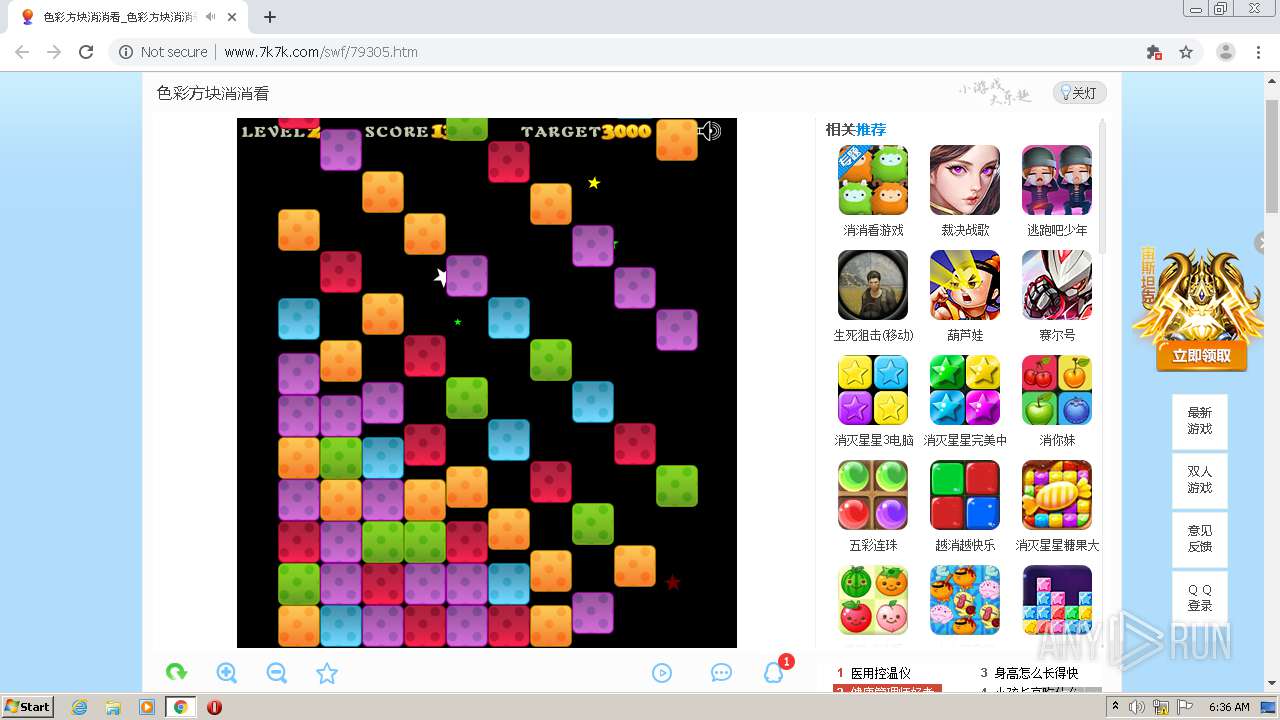Zoom out the game with magnifier minus
This screenshot has height=720, width=1280.
277,673
